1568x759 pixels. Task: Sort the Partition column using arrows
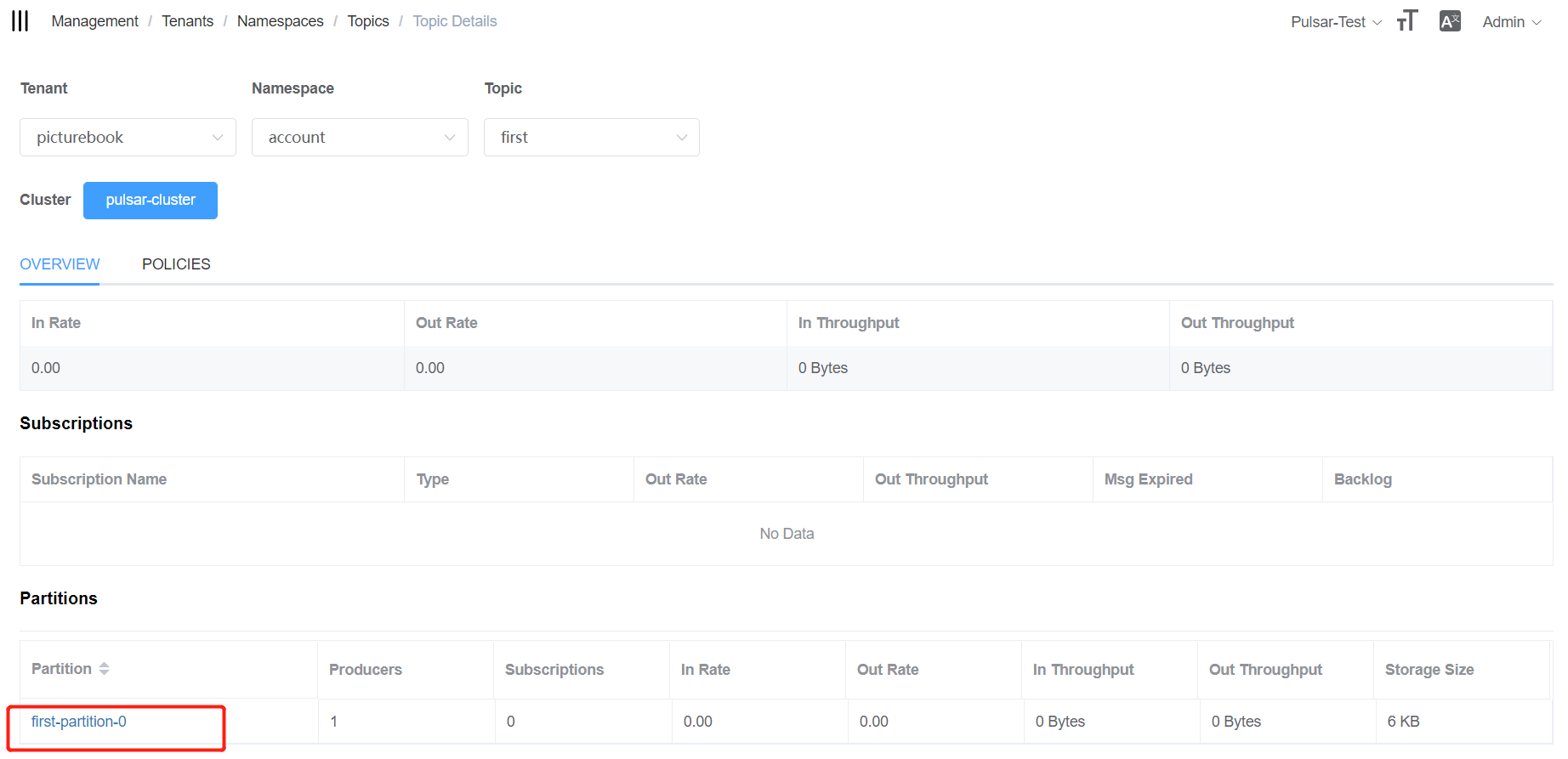click(x=104, y=669)
